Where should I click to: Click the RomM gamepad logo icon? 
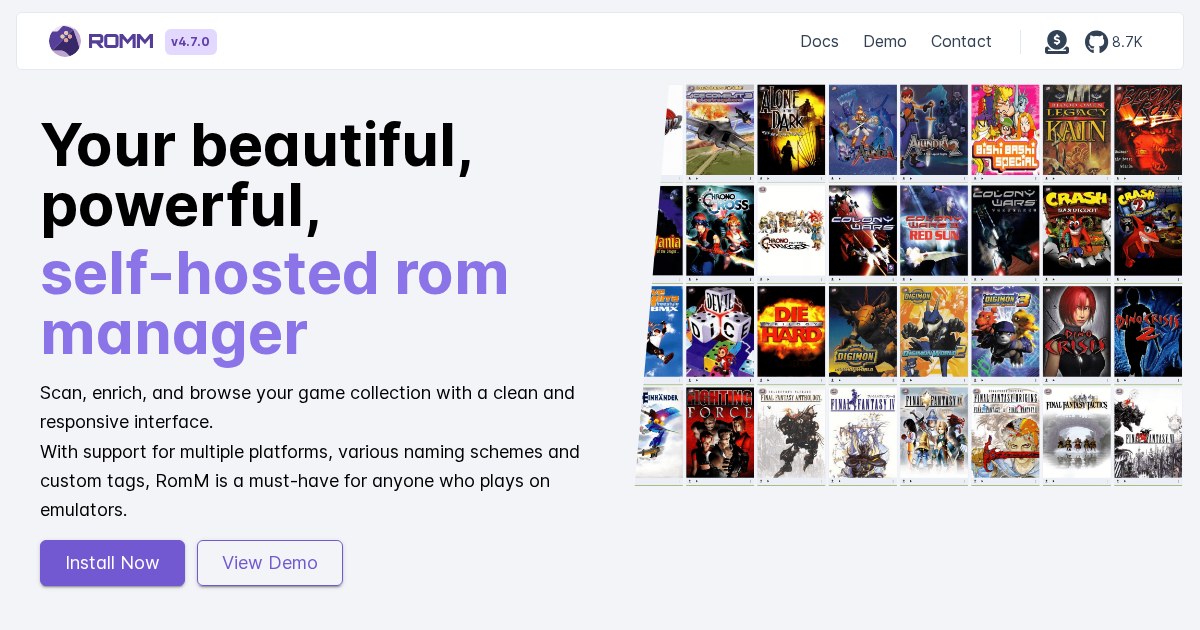[x=65, y=41]
